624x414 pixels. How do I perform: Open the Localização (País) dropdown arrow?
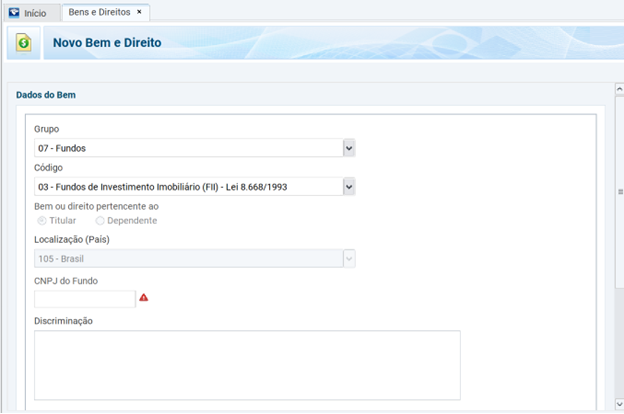tap(349, 258)
